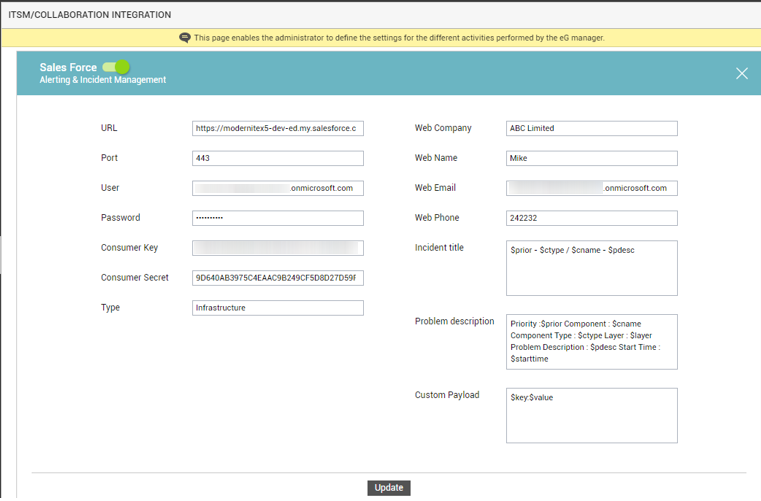
Task: Click the Consumer Secret label
Action: click(134, 278)
